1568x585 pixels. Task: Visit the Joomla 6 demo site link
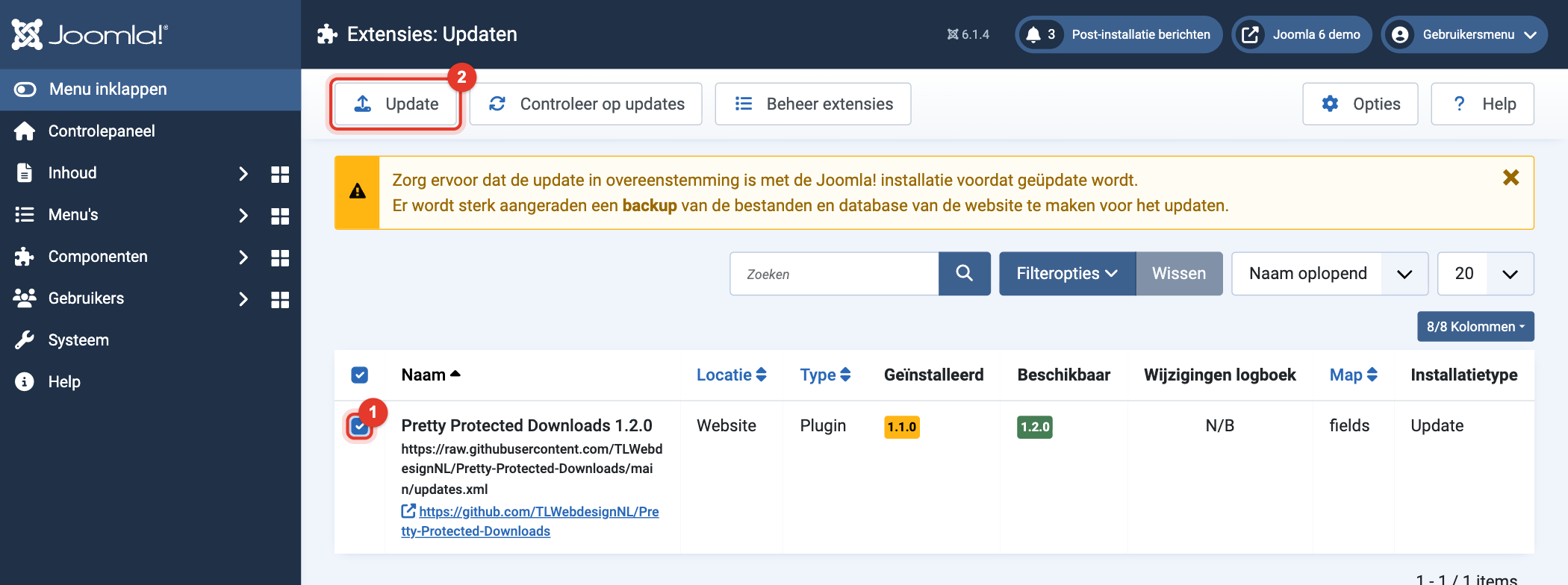[x=1301, y=34]
